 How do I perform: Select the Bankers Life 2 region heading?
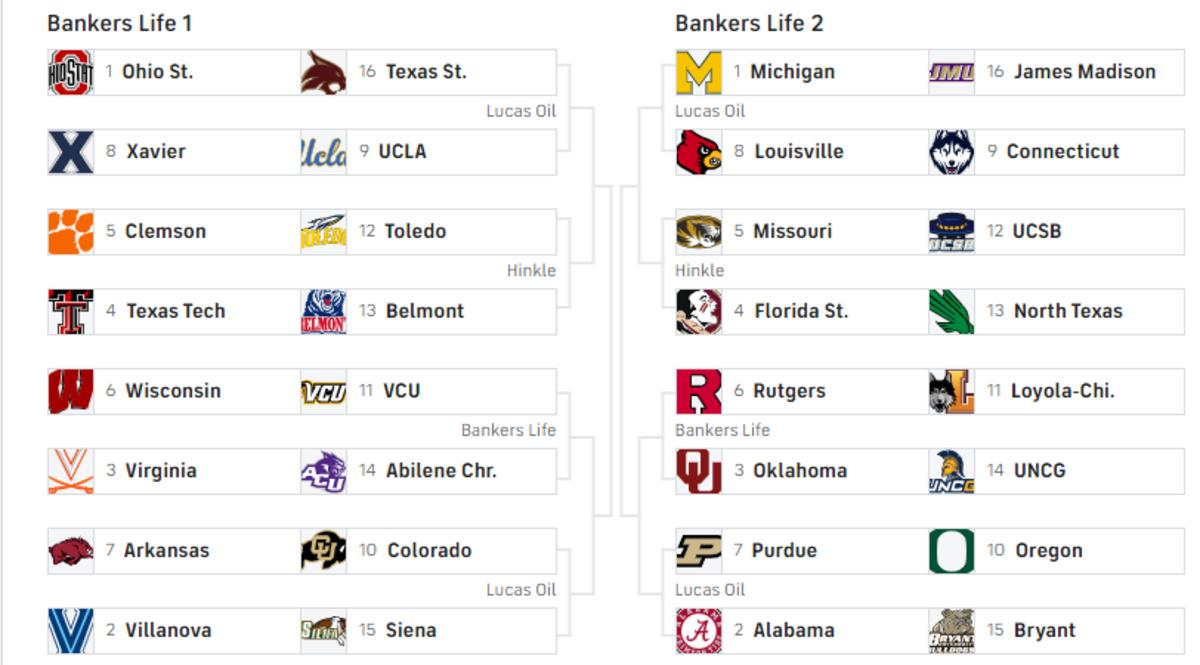[749, 23]
